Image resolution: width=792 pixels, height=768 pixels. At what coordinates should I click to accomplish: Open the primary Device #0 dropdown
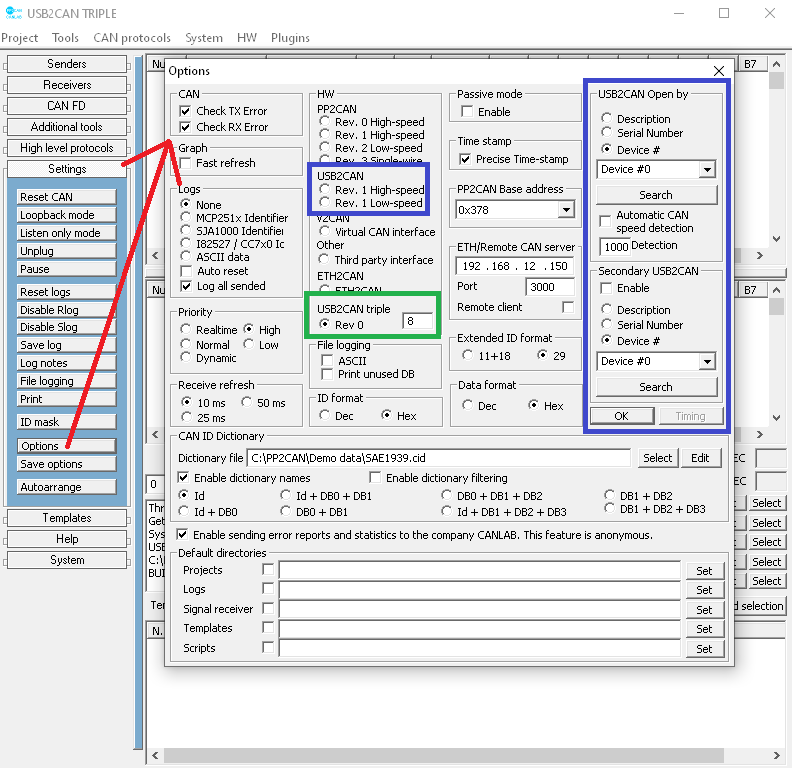click(x=708, y=169)
